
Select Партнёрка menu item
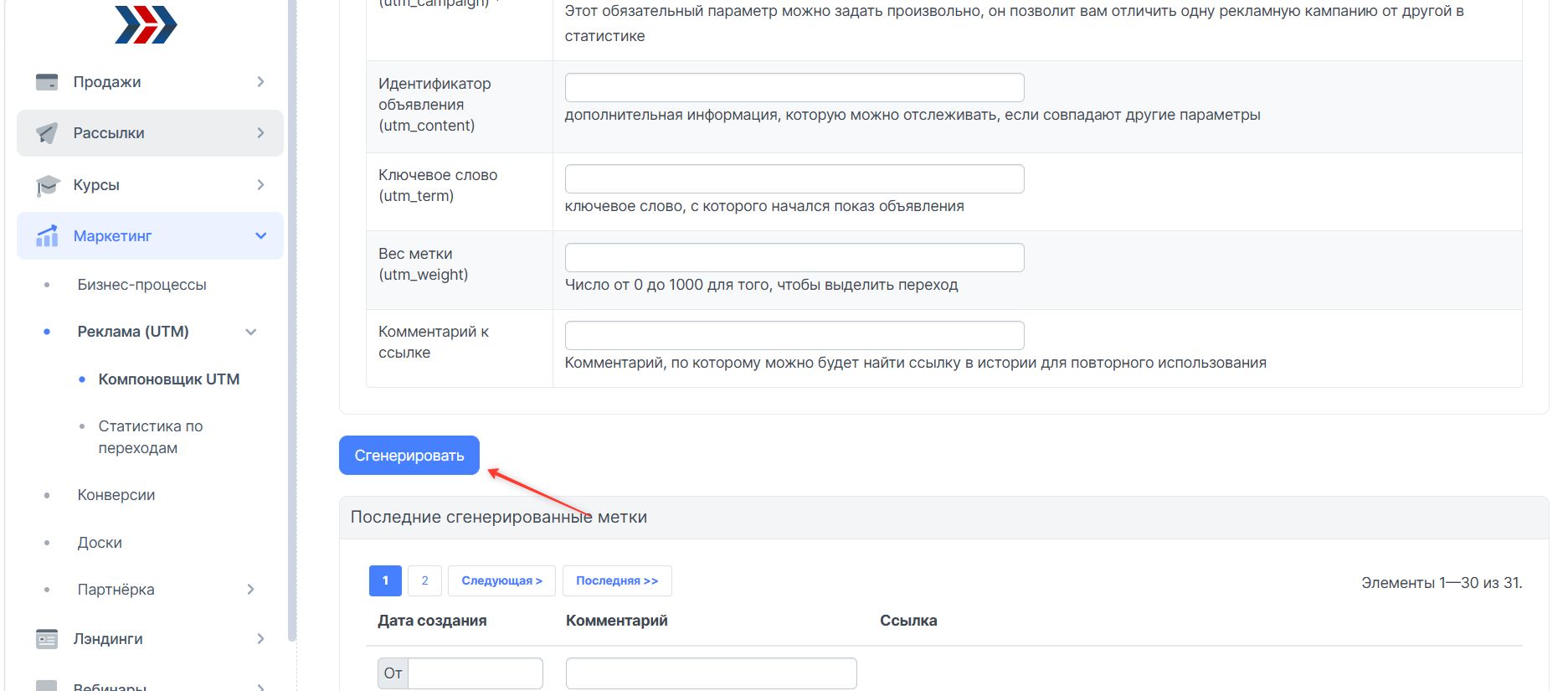[x=116, y=590]
